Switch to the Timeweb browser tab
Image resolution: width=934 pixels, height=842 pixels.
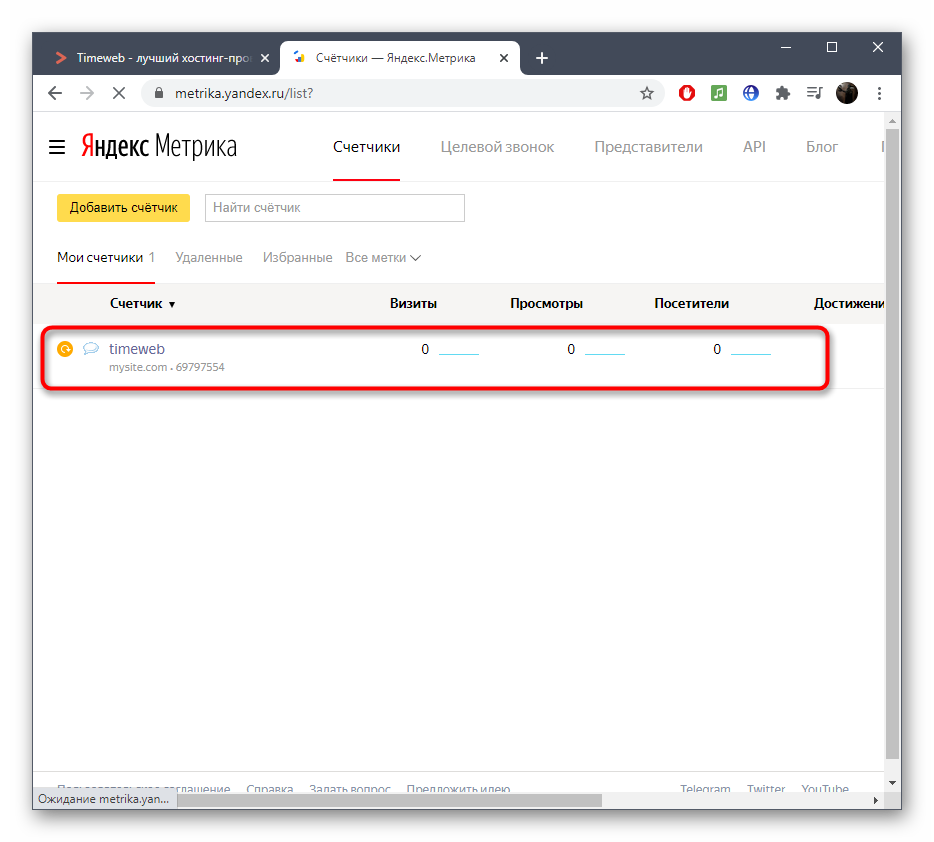click(157, 58)
